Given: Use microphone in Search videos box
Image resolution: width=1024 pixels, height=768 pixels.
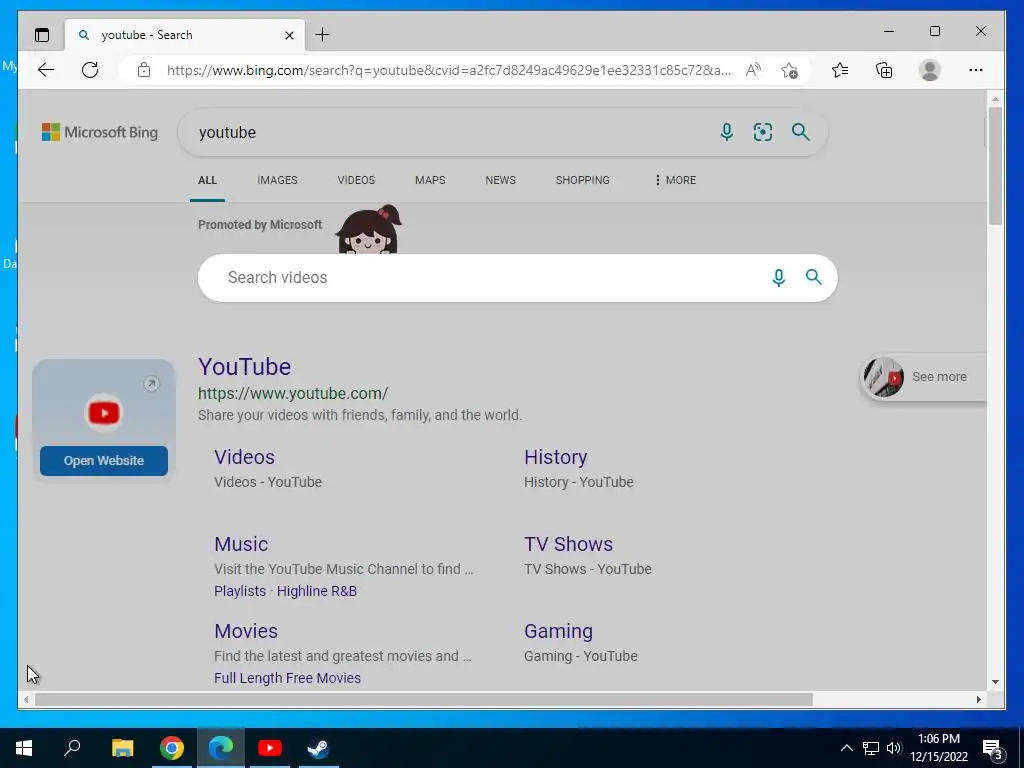Looking at the screenshot, I should pos(778,278).
